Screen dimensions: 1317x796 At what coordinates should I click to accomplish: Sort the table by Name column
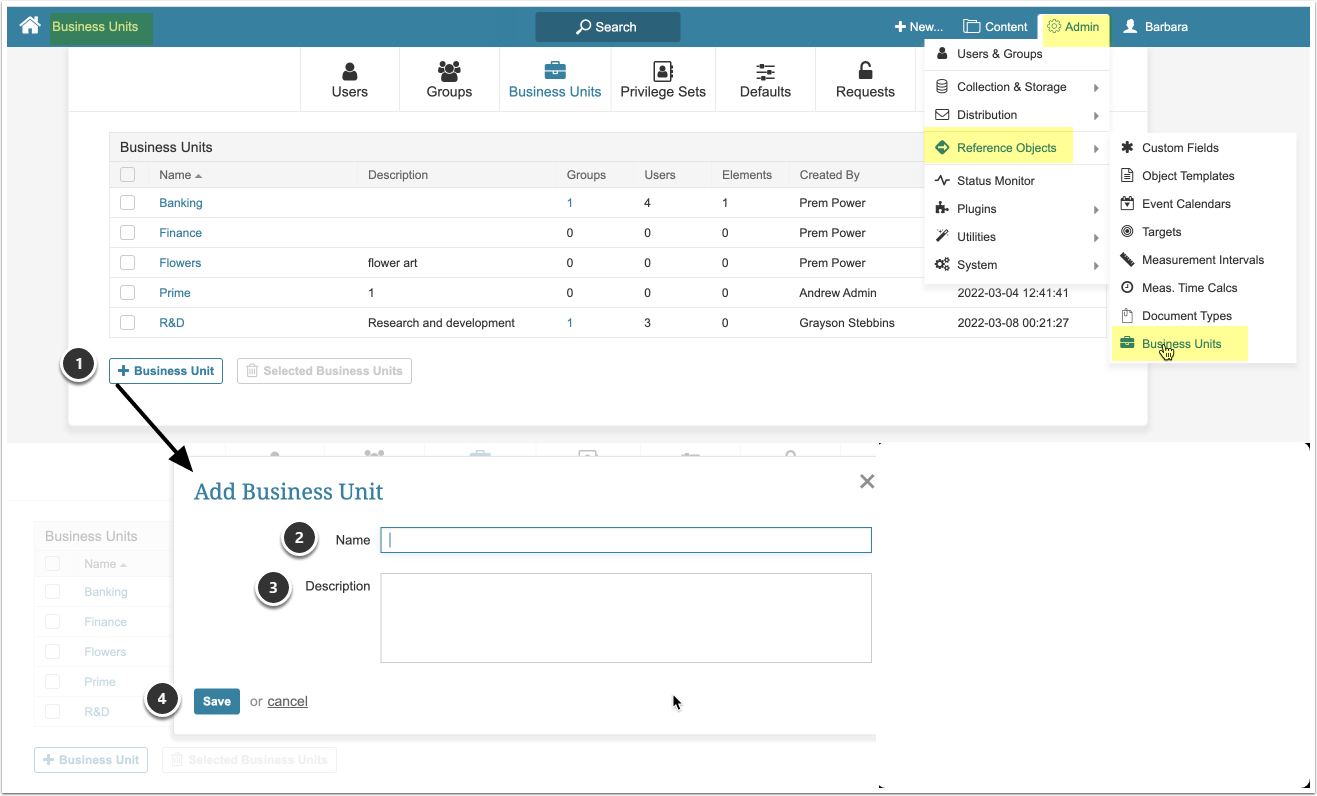click(x=175, y=175)
